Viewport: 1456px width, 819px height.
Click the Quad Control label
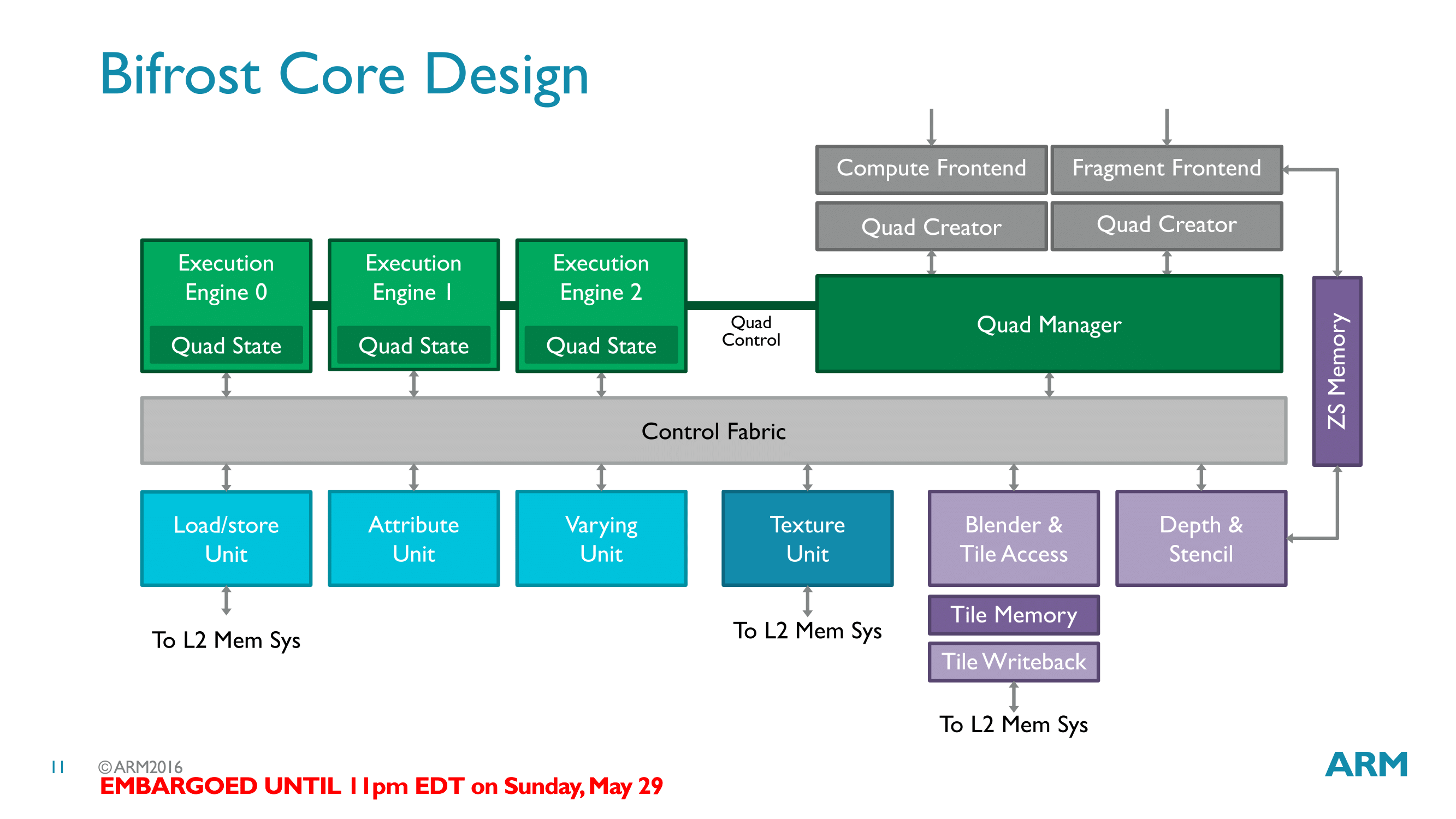(x=750, y=331)
